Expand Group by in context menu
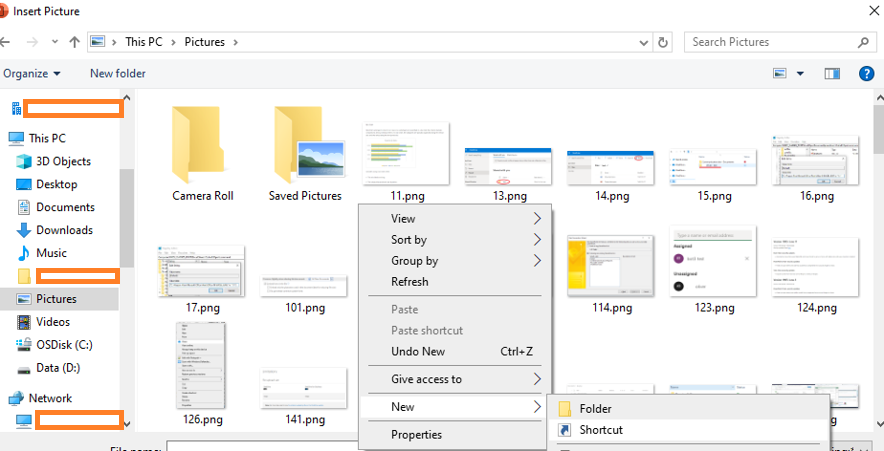 pos(454,260)
